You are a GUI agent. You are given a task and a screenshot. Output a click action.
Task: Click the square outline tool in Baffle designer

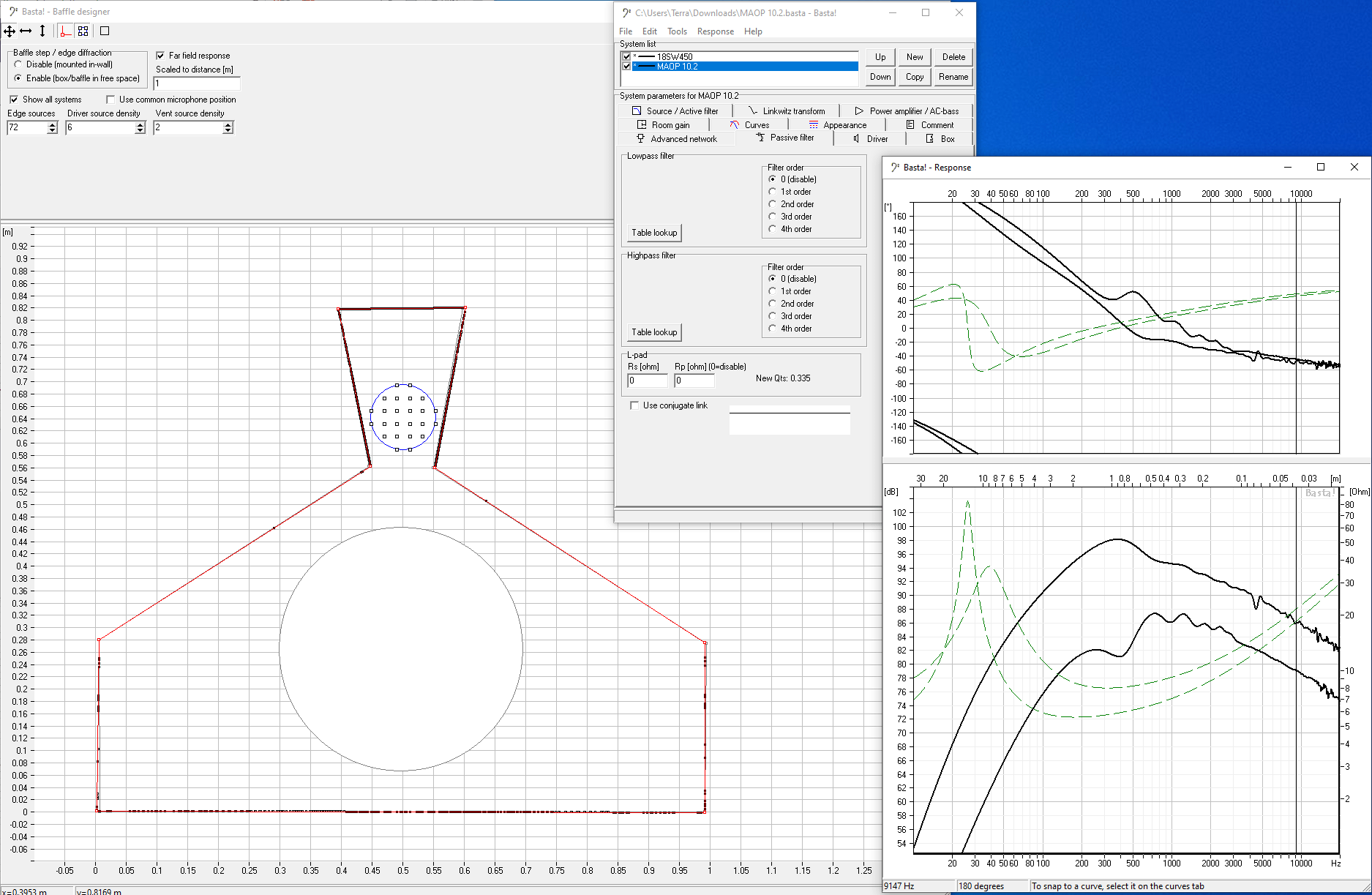[x=105, y=31]
